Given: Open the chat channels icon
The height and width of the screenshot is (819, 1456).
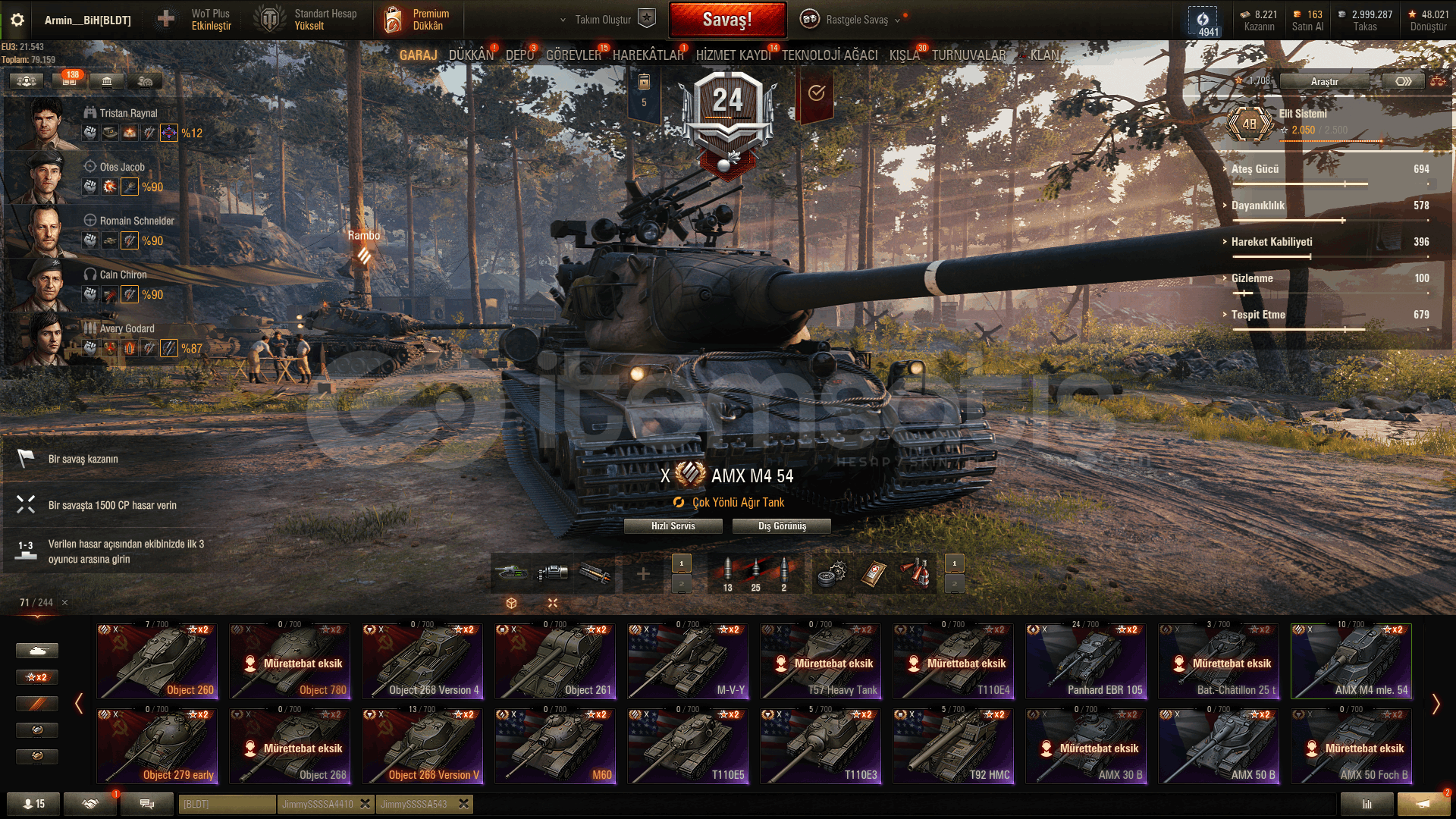Looking at the screenshot, I should point(147,804).
